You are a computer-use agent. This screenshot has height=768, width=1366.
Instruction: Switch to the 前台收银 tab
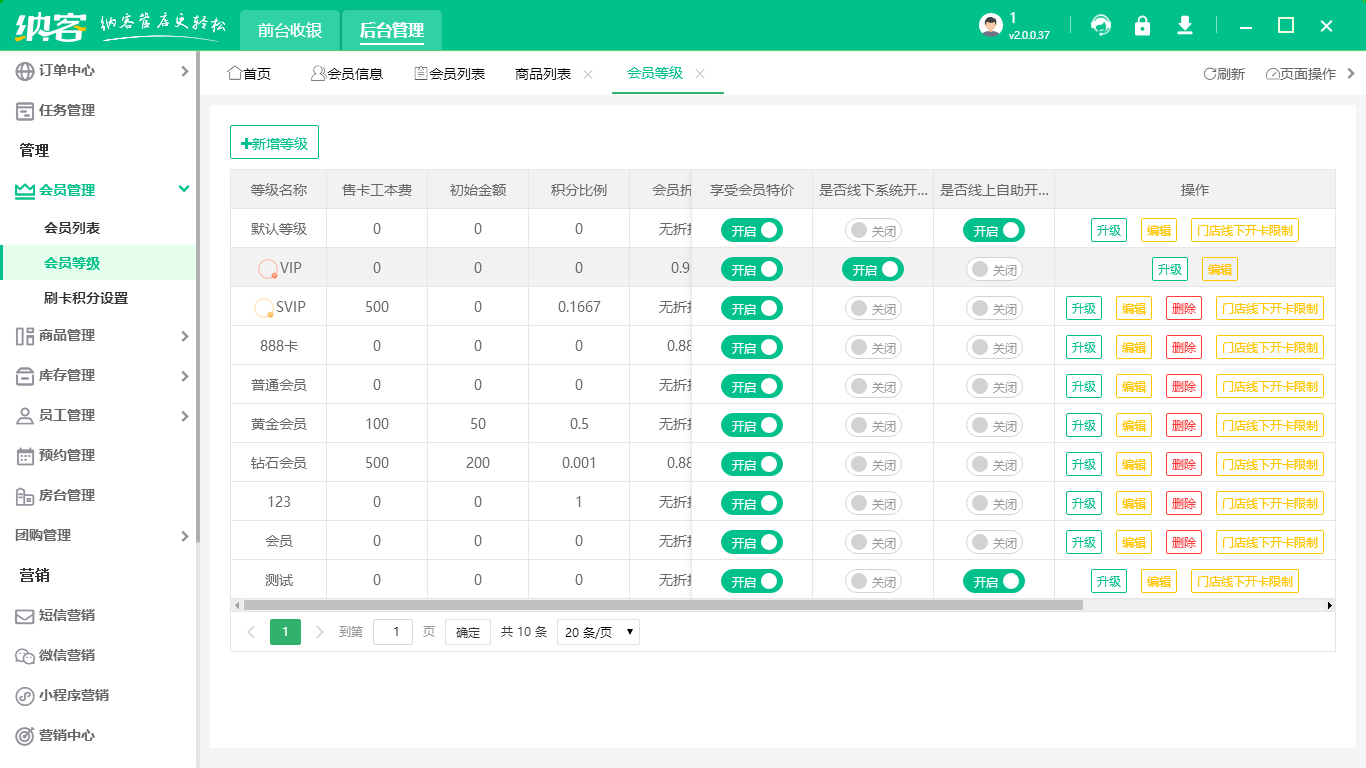pyautogui.click(x=290, y=30)
